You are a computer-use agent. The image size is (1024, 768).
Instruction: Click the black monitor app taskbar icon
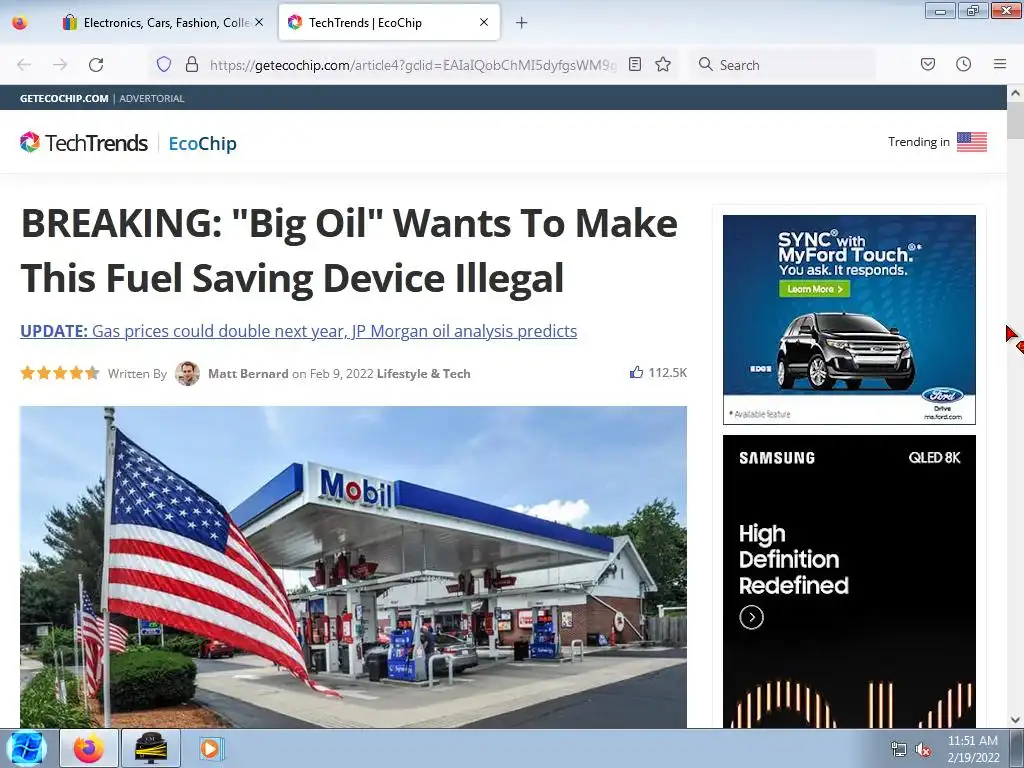pos(150,748)
